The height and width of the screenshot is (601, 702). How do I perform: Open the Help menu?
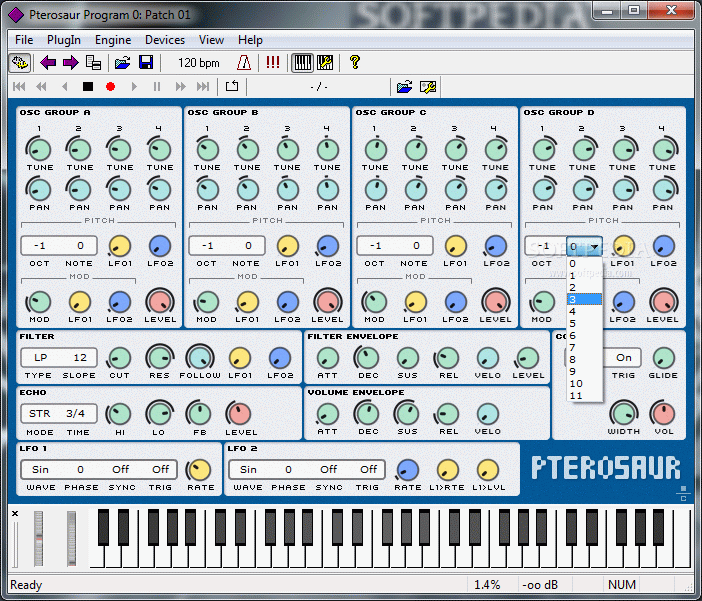(x=250, y=40)
